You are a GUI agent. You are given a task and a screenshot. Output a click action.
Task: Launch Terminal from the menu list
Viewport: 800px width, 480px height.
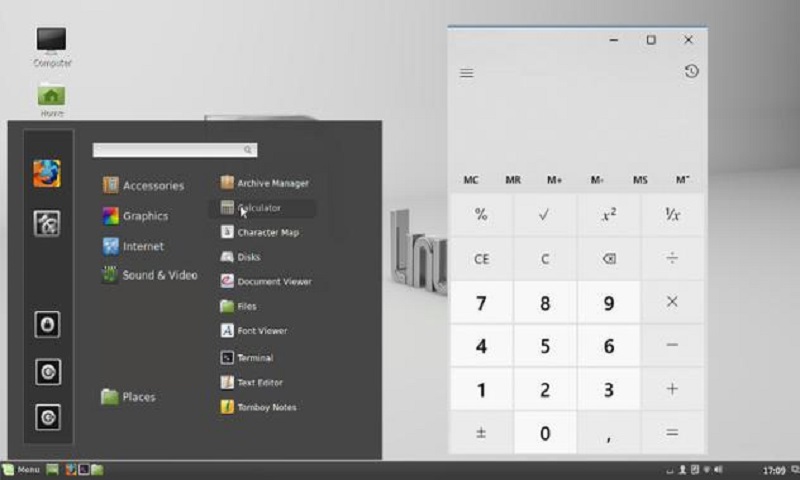246,358
